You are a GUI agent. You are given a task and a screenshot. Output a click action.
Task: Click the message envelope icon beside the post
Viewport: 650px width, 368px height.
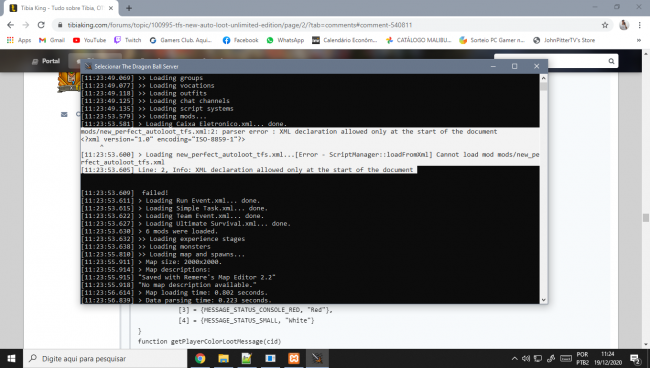(x=64, y=114)
